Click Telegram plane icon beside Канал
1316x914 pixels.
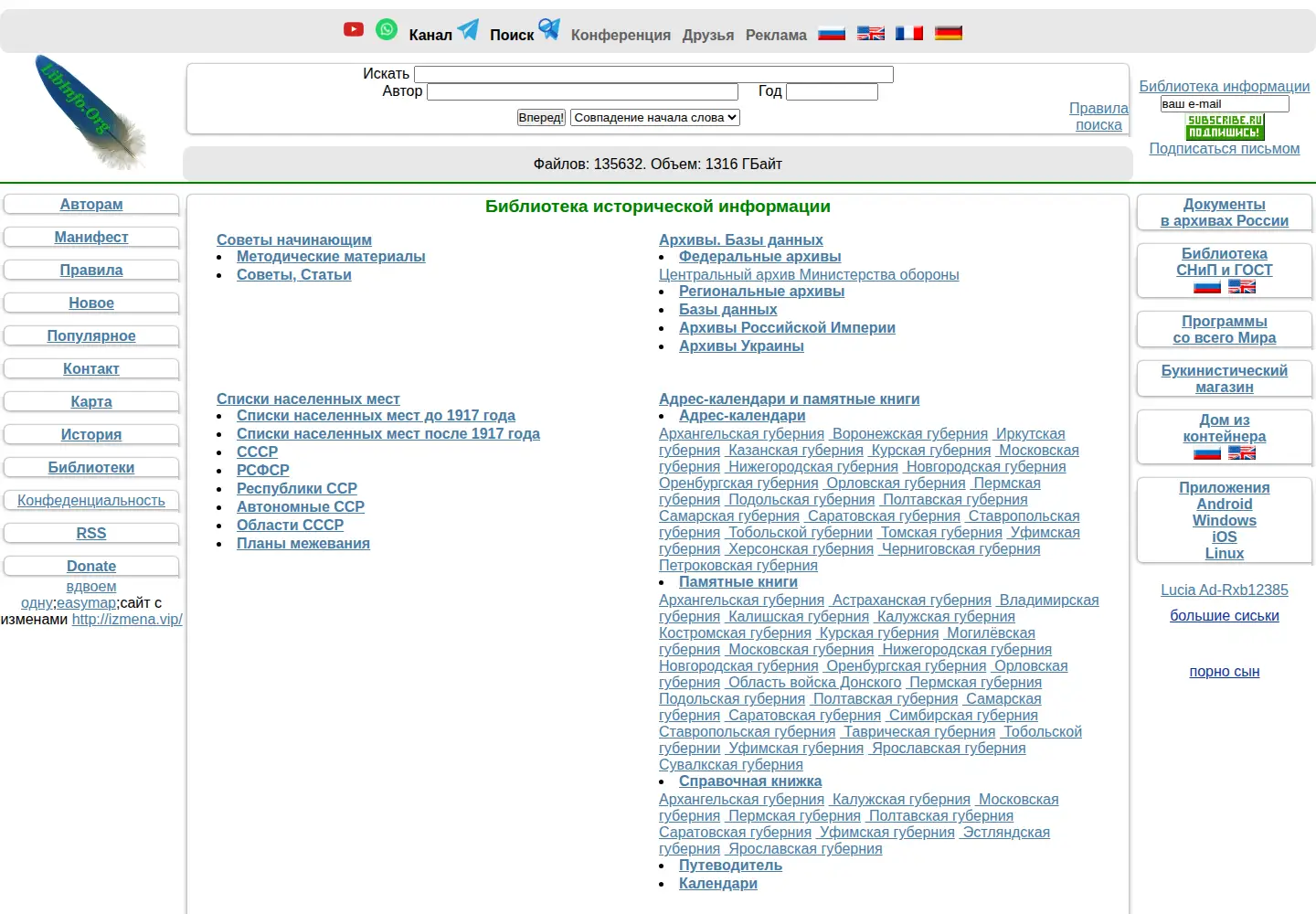coord(468,29)
